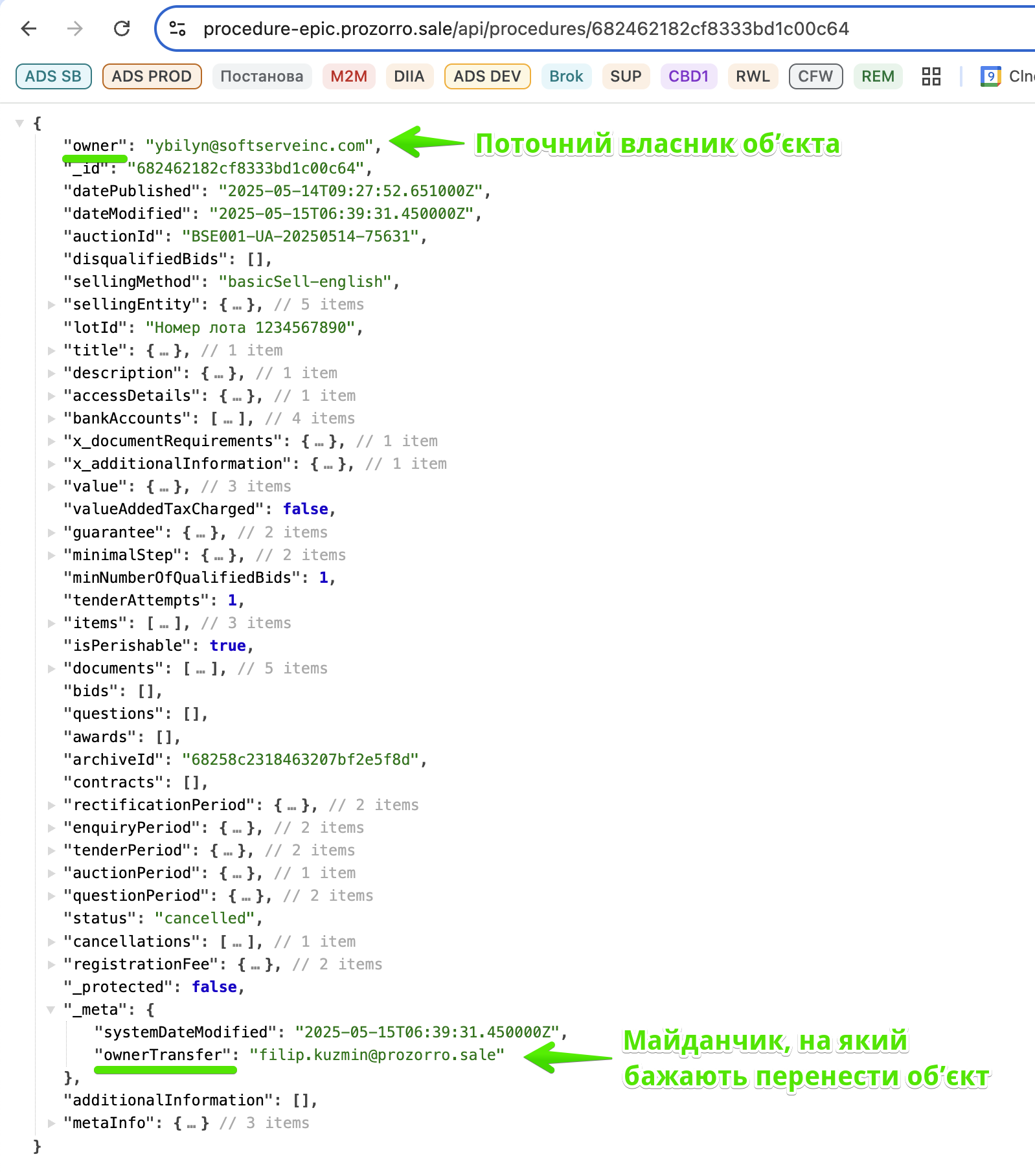Image resolution: width=1035 pixels, height=1176 pixels.
Task: Open the calendar bookmark icon
Action: click(990, 76)
